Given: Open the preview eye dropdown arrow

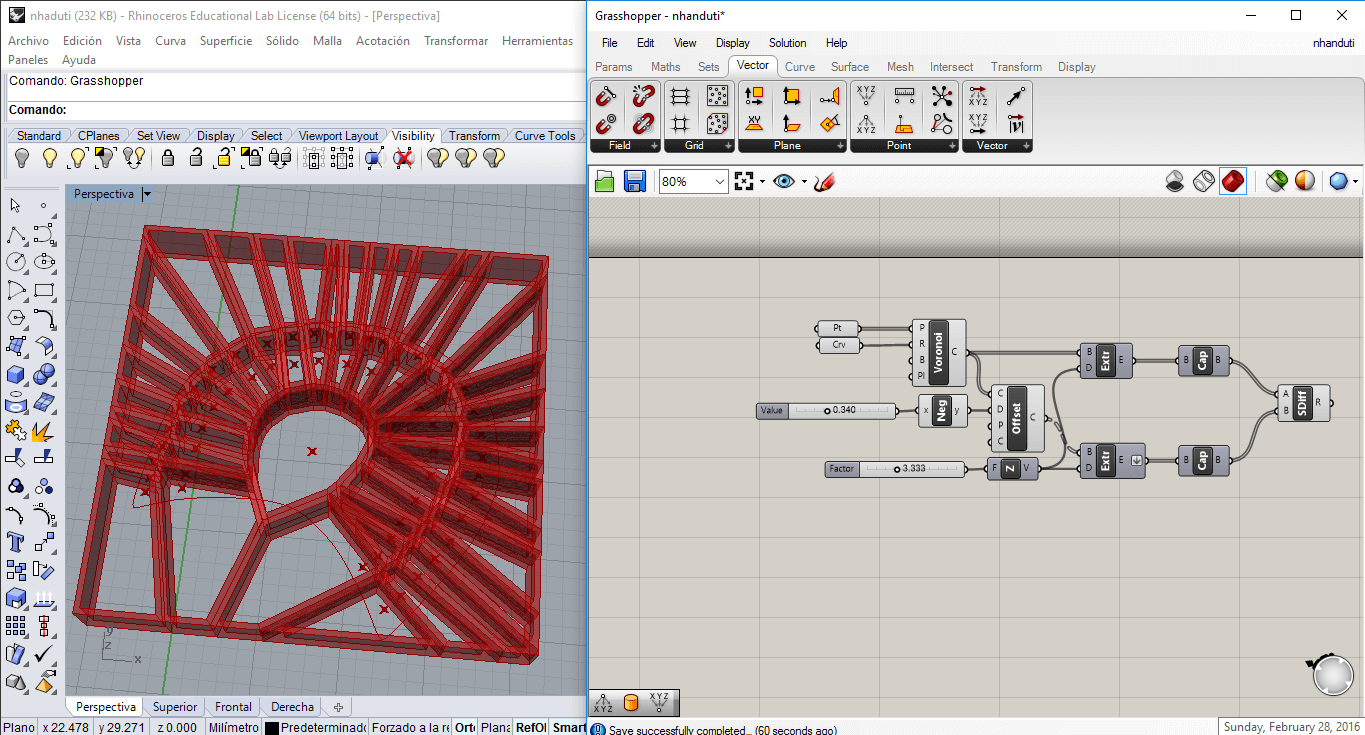Looking at the screenshot, I should point(804,182).
